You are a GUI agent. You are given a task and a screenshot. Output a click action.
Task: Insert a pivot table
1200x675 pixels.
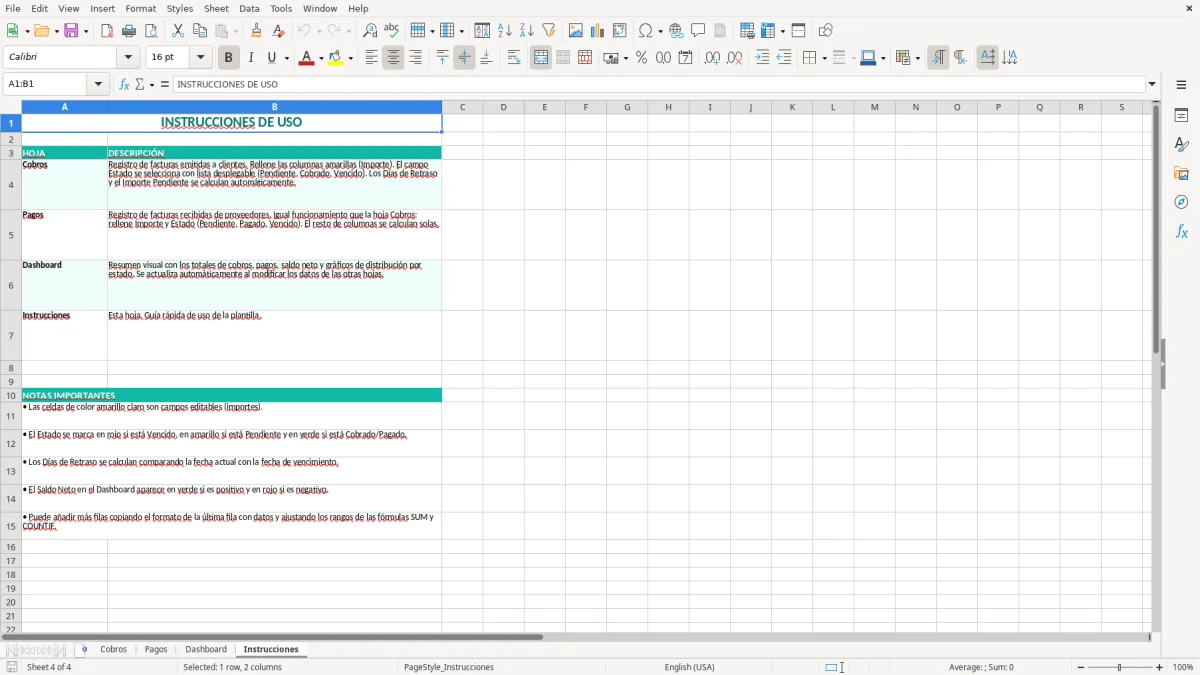pos(620,31)
